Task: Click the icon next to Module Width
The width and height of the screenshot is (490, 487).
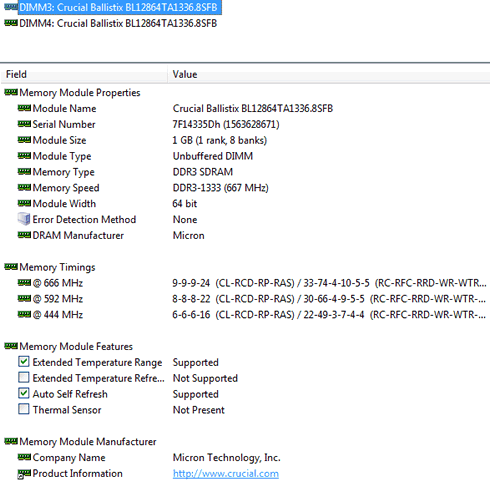Action: pos(24,203)
